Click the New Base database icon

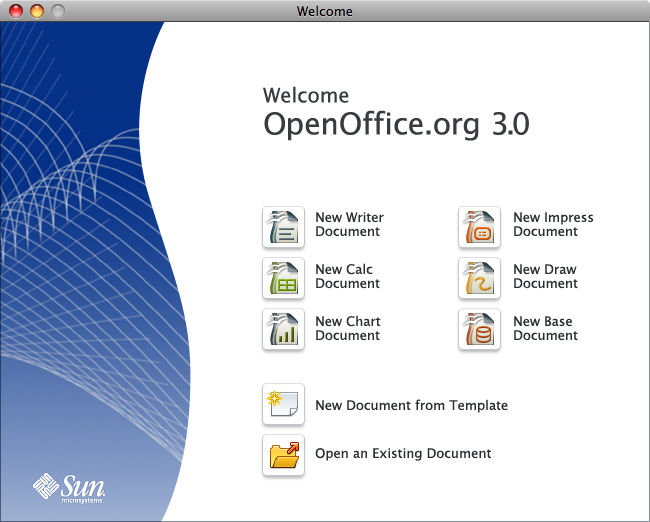coord(479,330)
